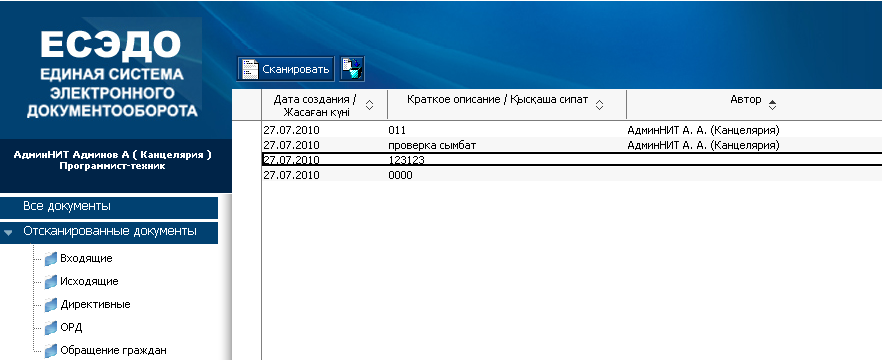This screenshot has width=882, height=361.
Task: Open the Директивные folder
Action: (x=95, y=305)
